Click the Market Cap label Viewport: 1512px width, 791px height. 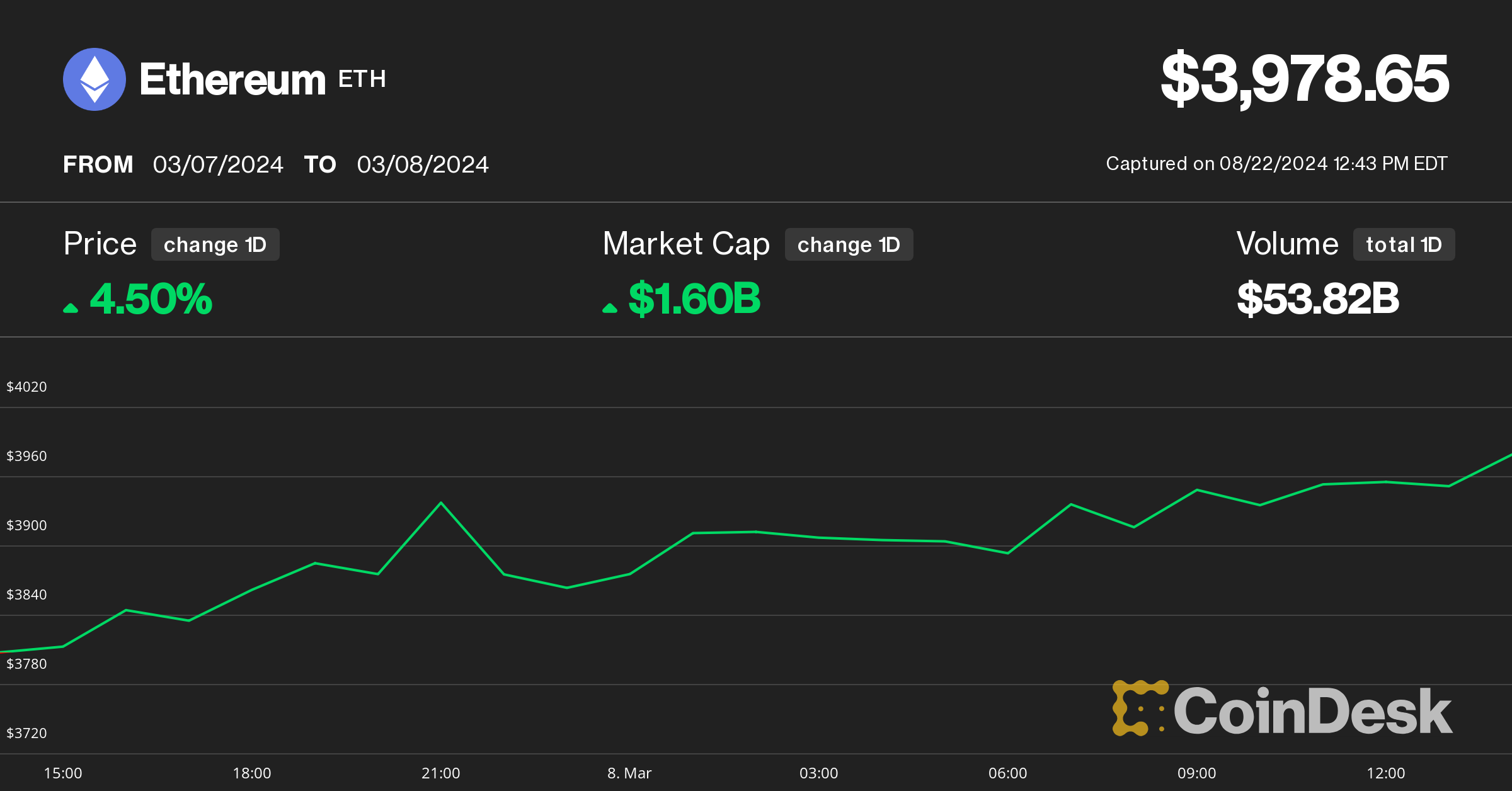(686, 244)
